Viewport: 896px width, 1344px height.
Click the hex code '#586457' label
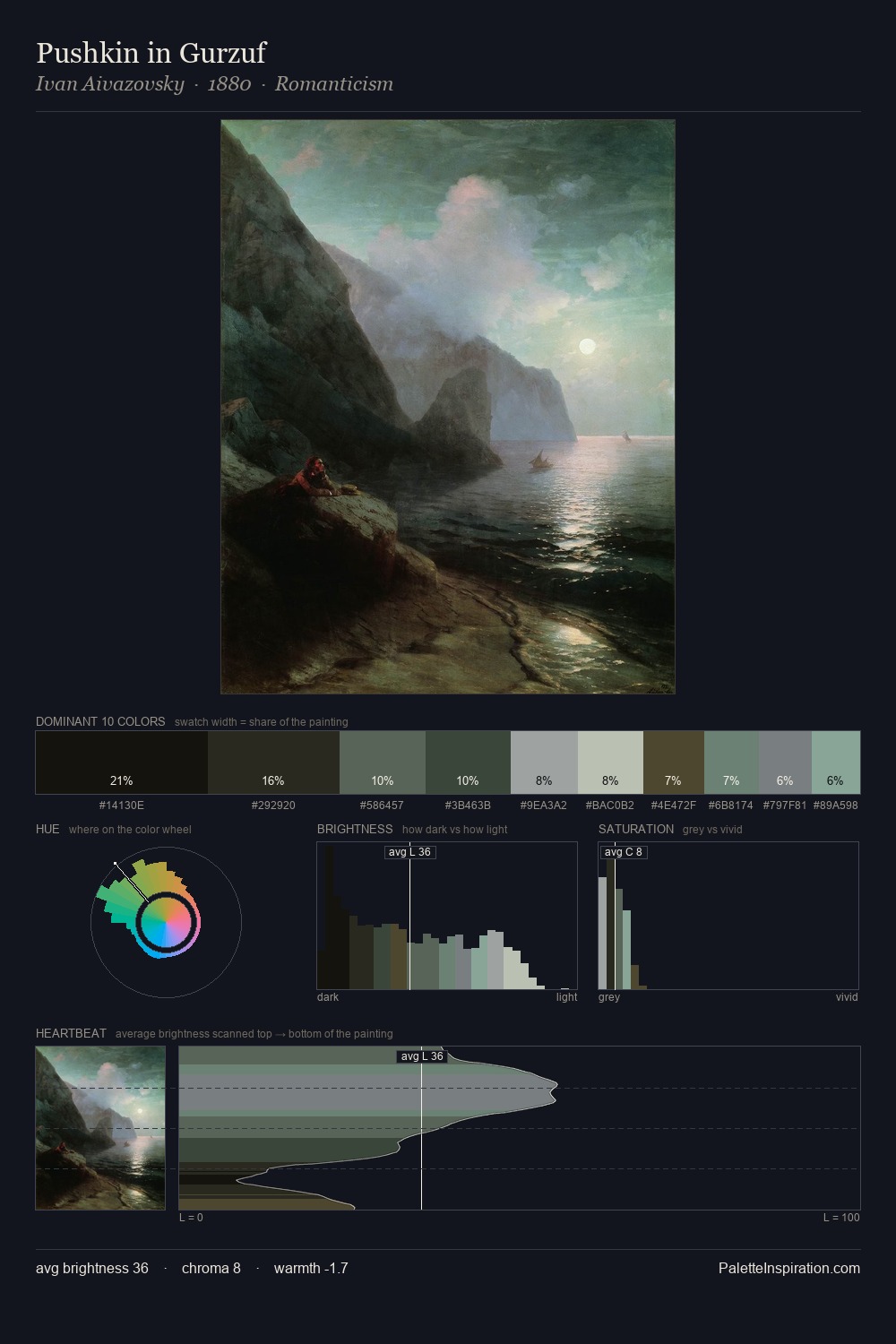[x=383, y=806]
